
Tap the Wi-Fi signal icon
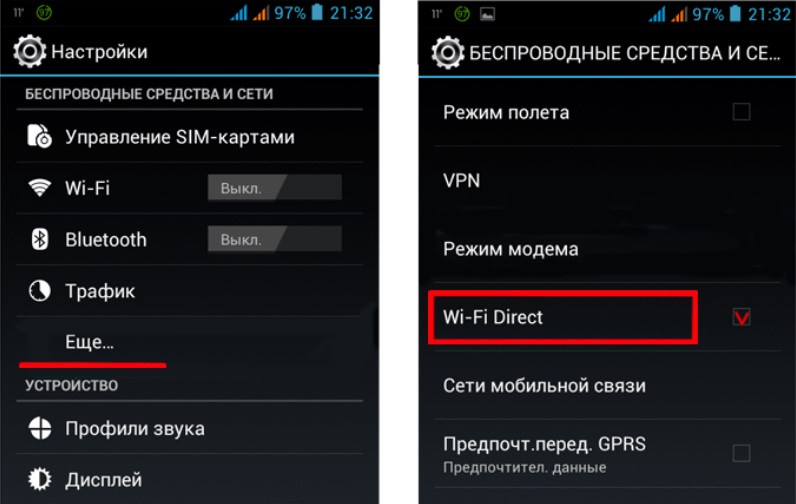pos(39,188)
